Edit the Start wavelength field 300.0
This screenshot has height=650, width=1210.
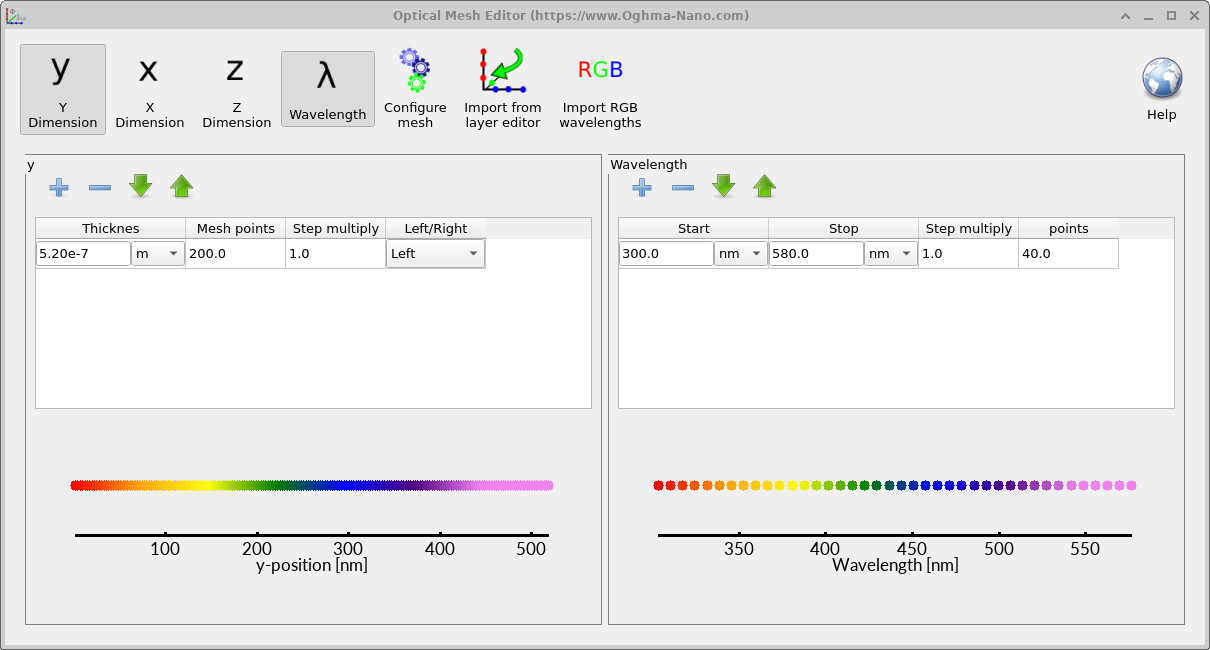[x=667, y=254]
